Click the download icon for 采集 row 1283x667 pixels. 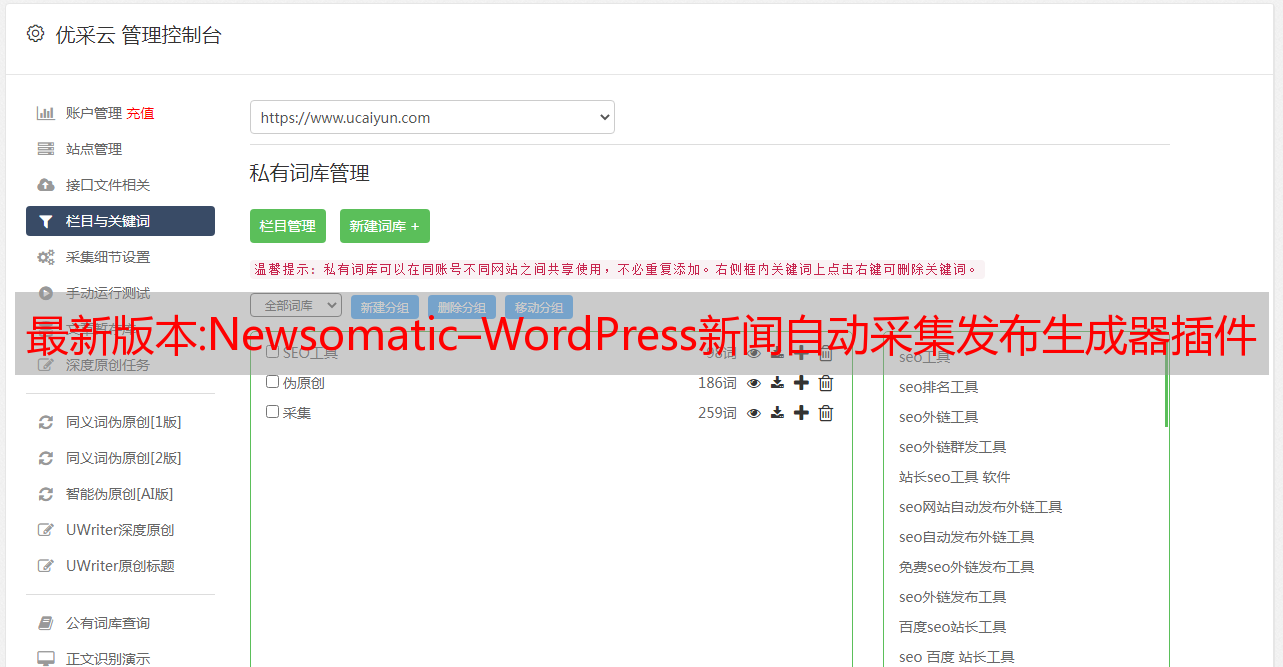[x=777, y=413]
